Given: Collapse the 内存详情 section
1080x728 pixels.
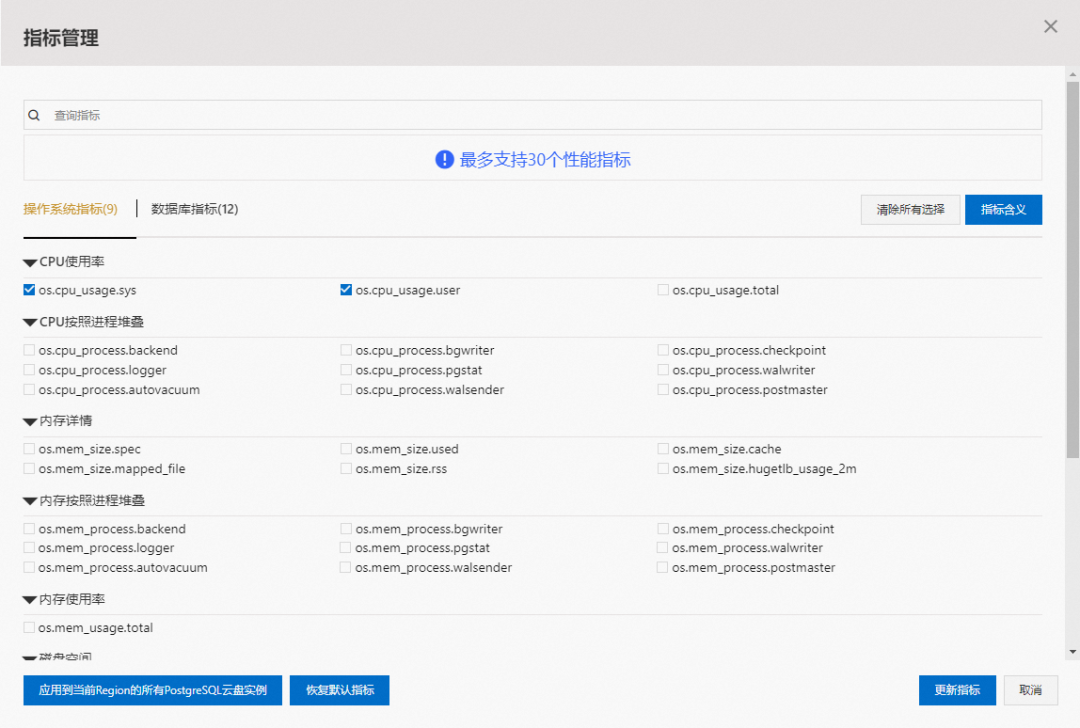Looking at the screenshot, I should tap(30, 421).
